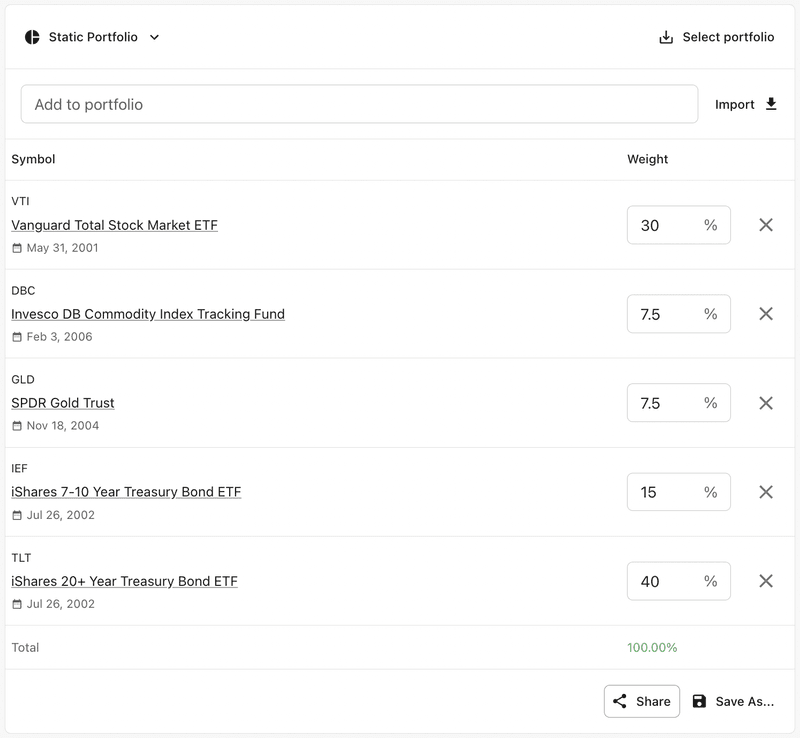This screenshot has width=800, height=738.
Task: Click the calendar icon in the TLT row
Action: 17,604
